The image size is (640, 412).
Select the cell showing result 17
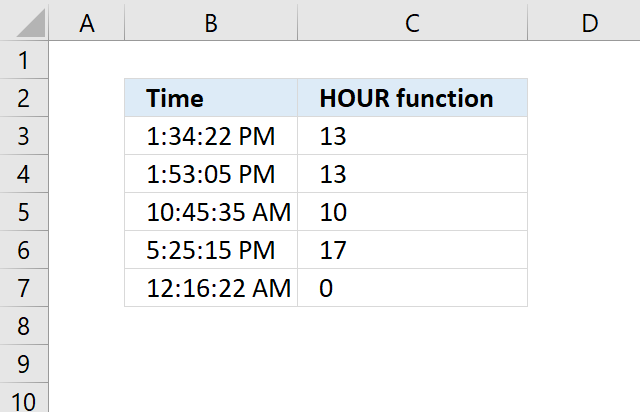pyautogui.click(x=413, y=249)
